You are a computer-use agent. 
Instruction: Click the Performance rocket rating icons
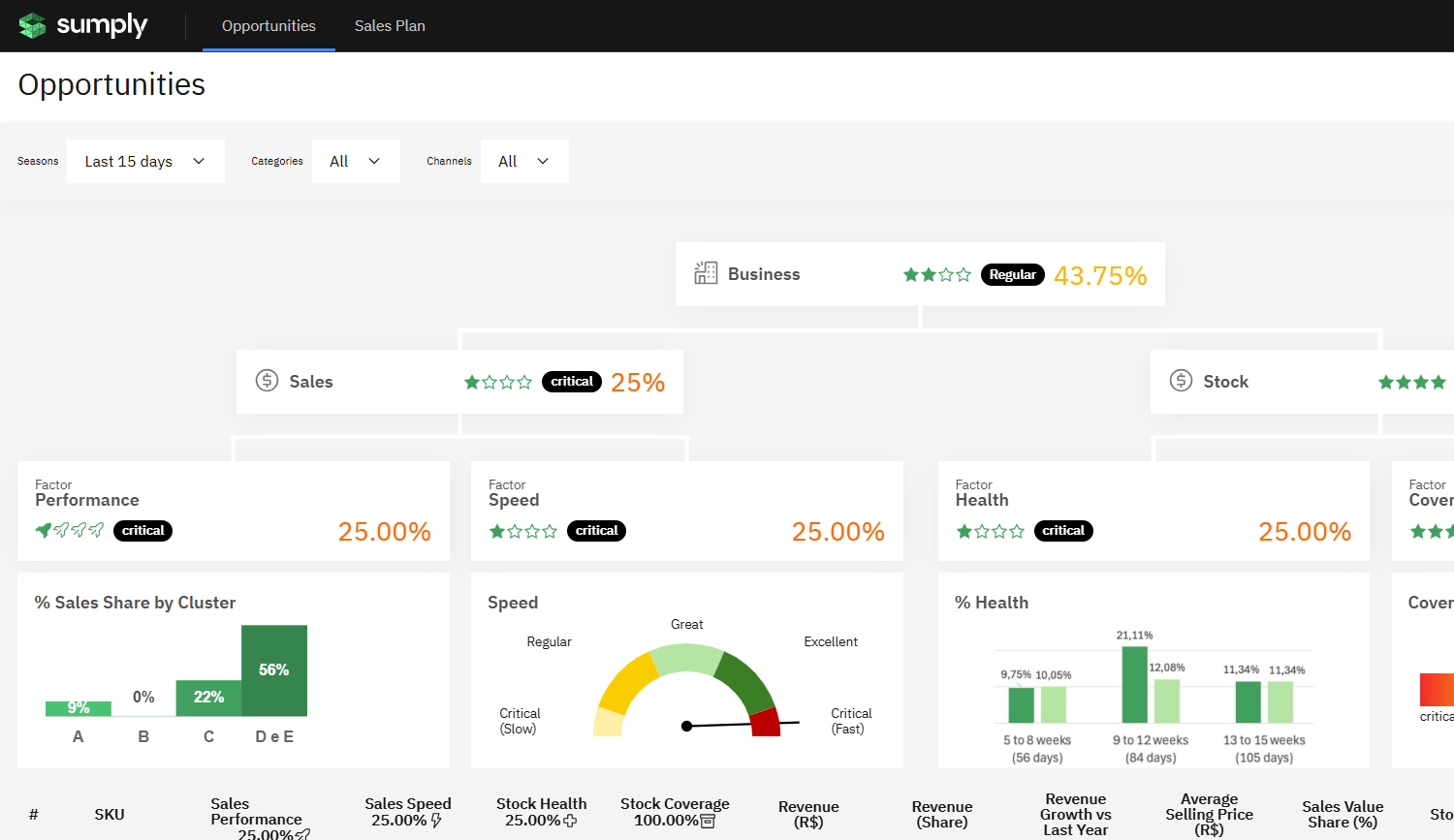pyautogui.click(x=70, y=530)
